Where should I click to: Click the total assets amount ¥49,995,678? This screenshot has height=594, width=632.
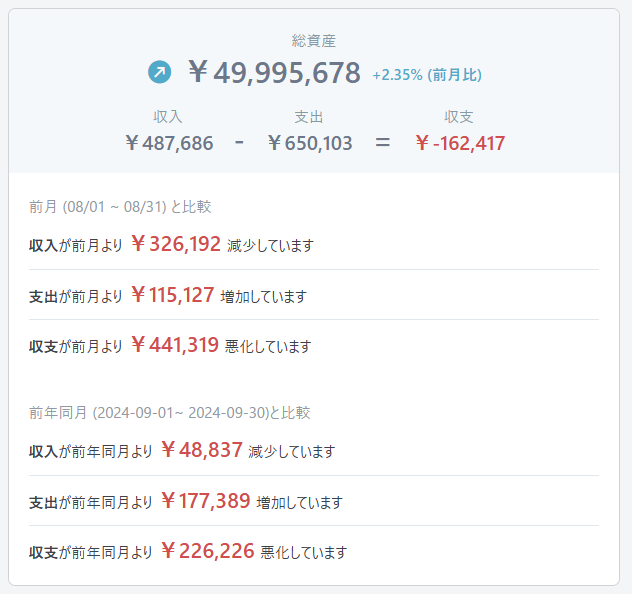pos(274,72)
